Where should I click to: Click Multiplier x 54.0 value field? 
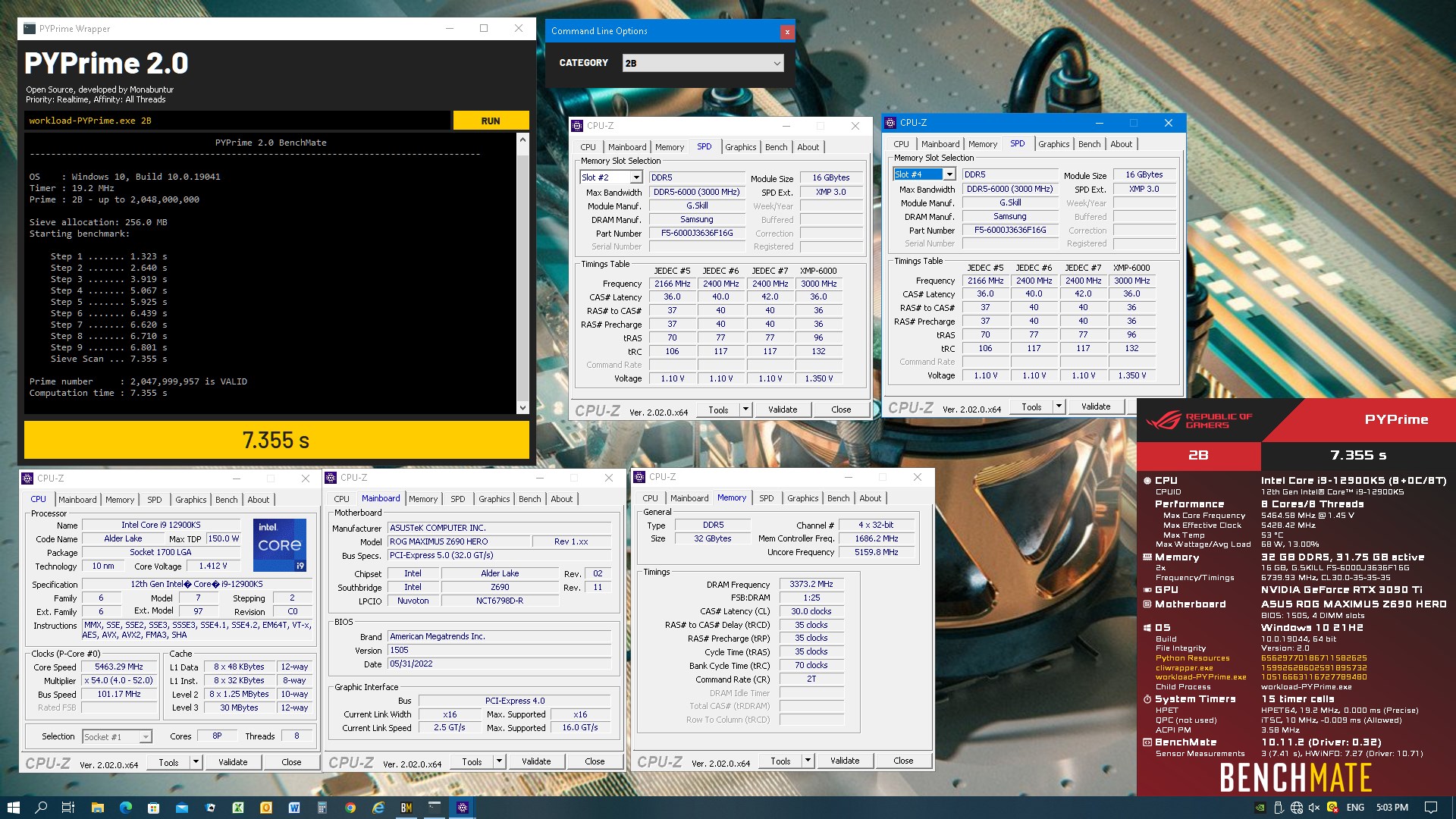[119, 681]
